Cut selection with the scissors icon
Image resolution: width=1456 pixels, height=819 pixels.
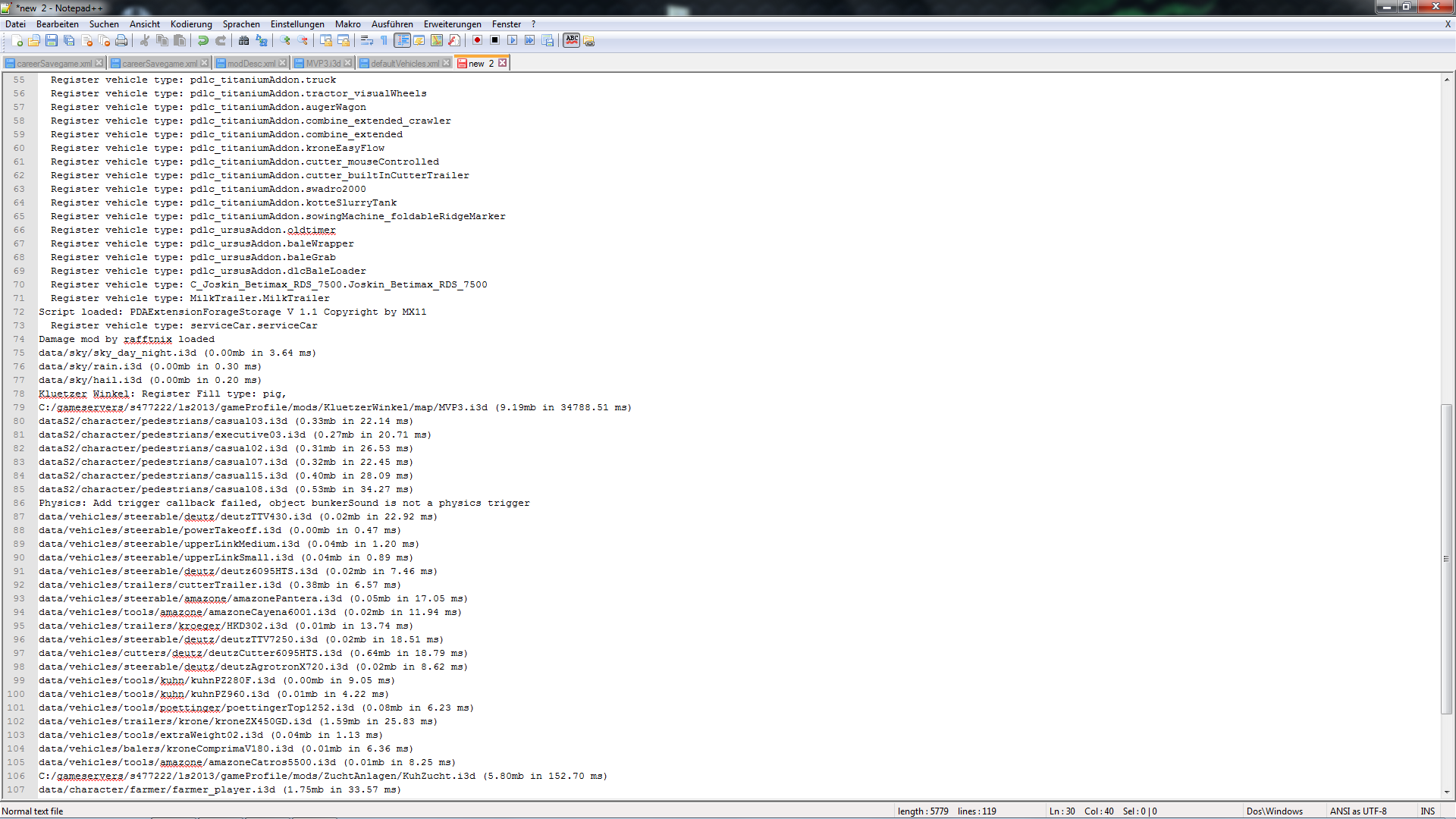(x=145, y=41)
